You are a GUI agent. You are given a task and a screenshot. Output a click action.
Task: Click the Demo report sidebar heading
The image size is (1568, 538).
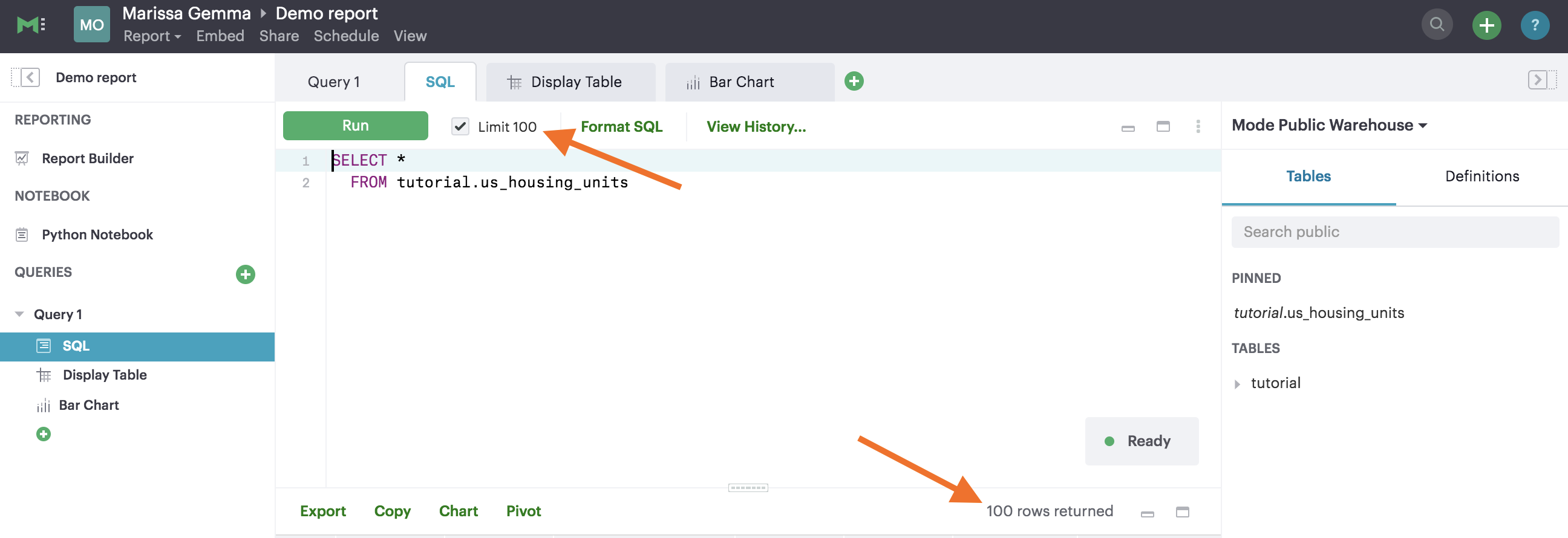click(x=96, y=78)
